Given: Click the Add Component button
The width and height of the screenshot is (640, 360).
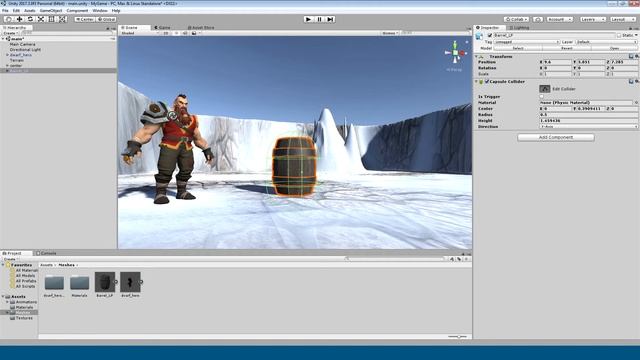Looking at the screenshot, I should (x=556, y=138).
